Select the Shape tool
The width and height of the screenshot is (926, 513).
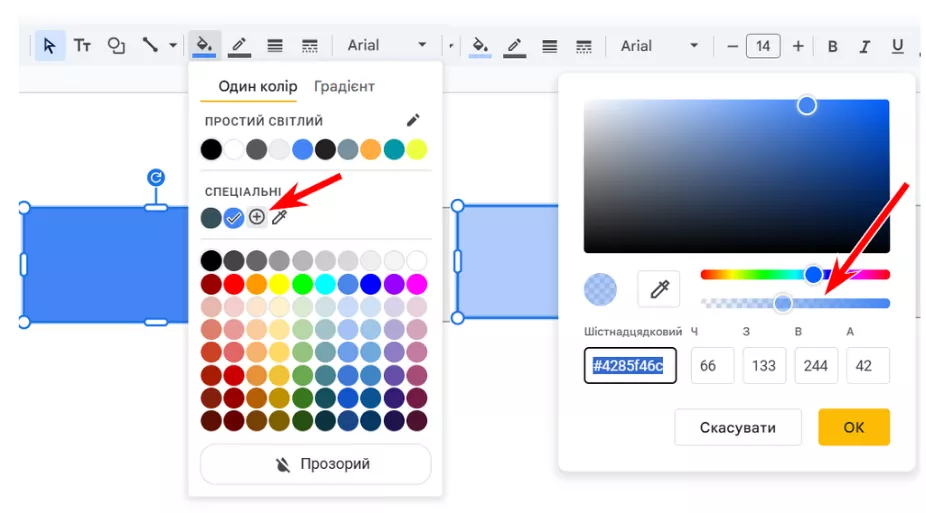(117, 46)
